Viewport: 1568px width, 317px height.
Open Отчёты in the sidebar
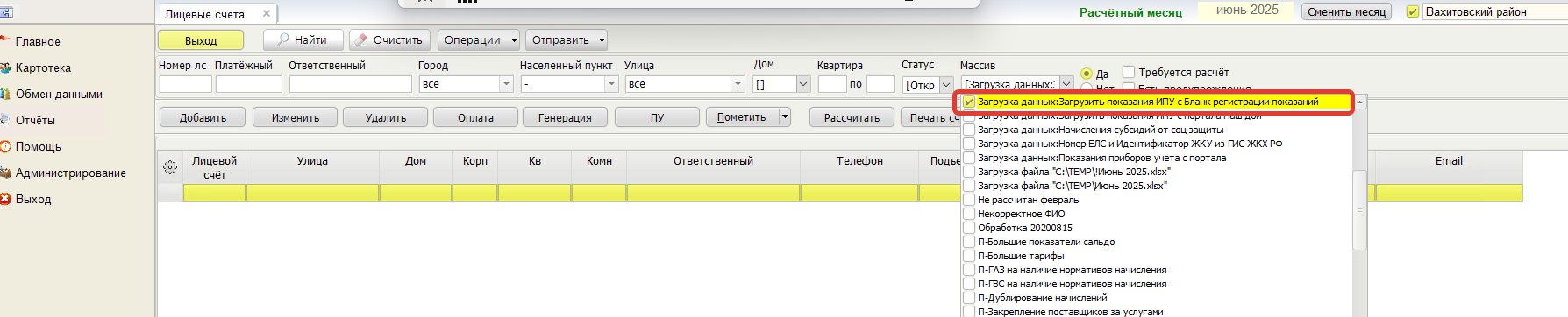[35, 120]
